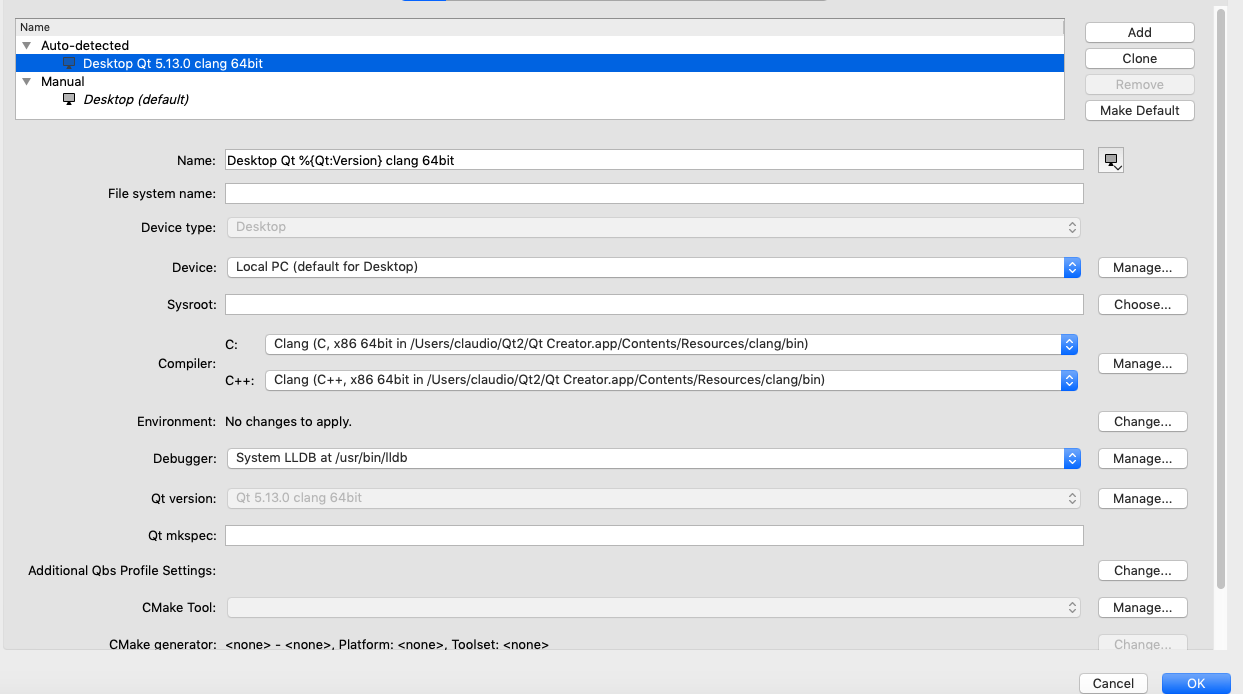Clone the selected kit
1243x694 pixels.
(x=1139, y=58)
